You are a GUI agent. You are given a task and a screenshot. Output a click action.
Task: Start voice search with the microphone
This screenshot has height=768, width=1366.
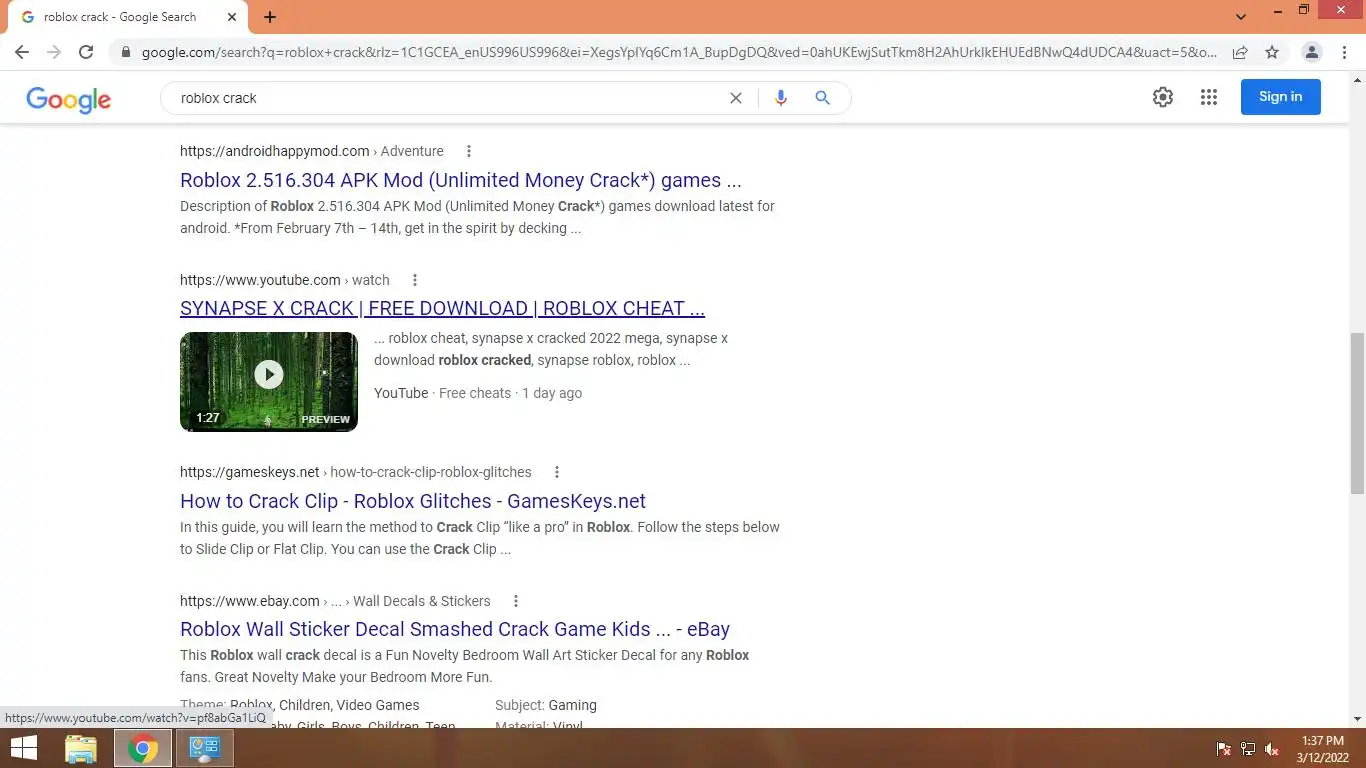(781, 98)
